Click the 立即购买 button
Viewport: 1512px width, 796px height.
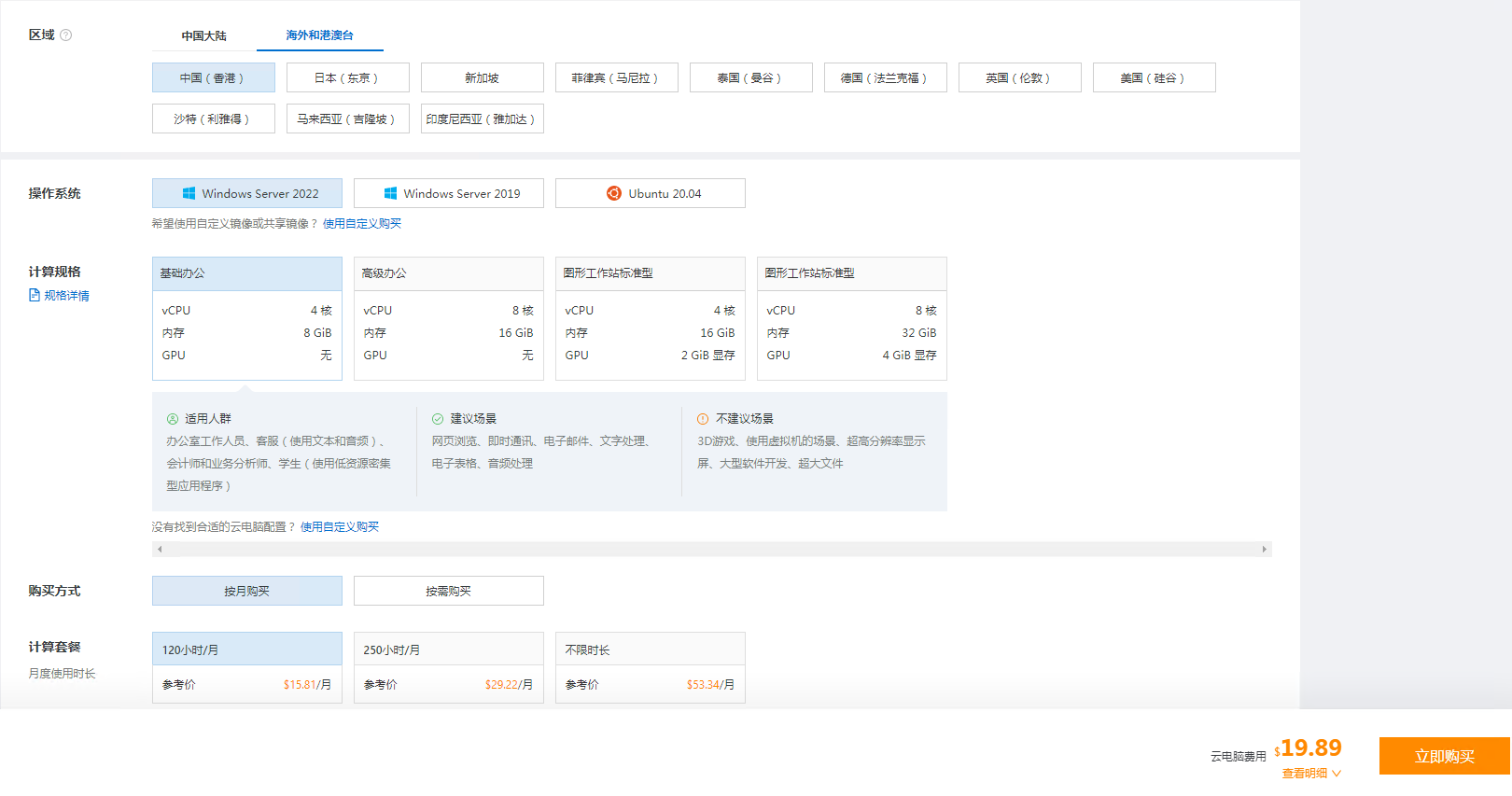pos(1444,756)
